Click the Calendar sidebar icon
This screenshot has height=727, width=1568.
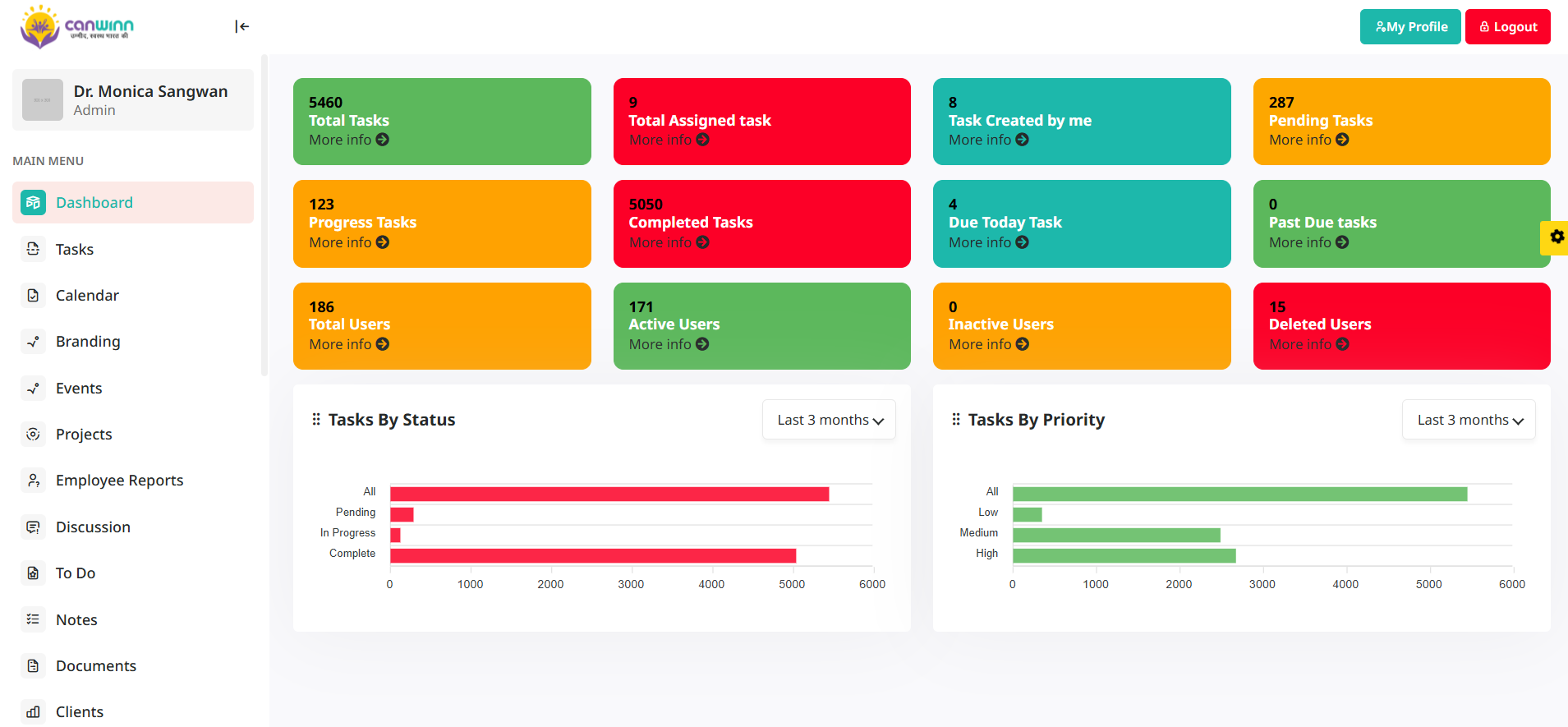tap(33, 295)
